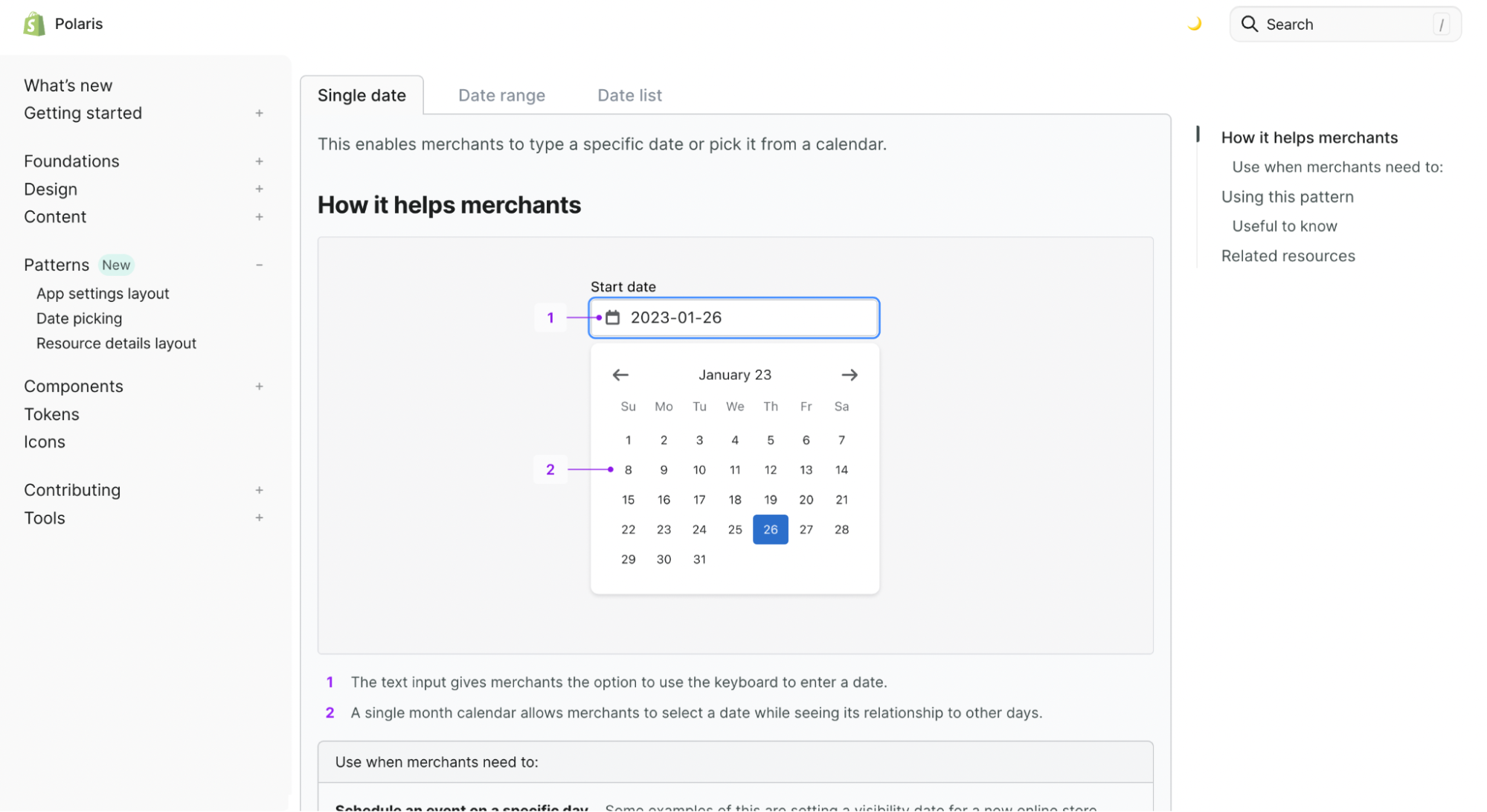Image resolution: width=1487 pixels, height=812 pixels.
Task: Jump to Related resources section
Action: click(1288, 255)
